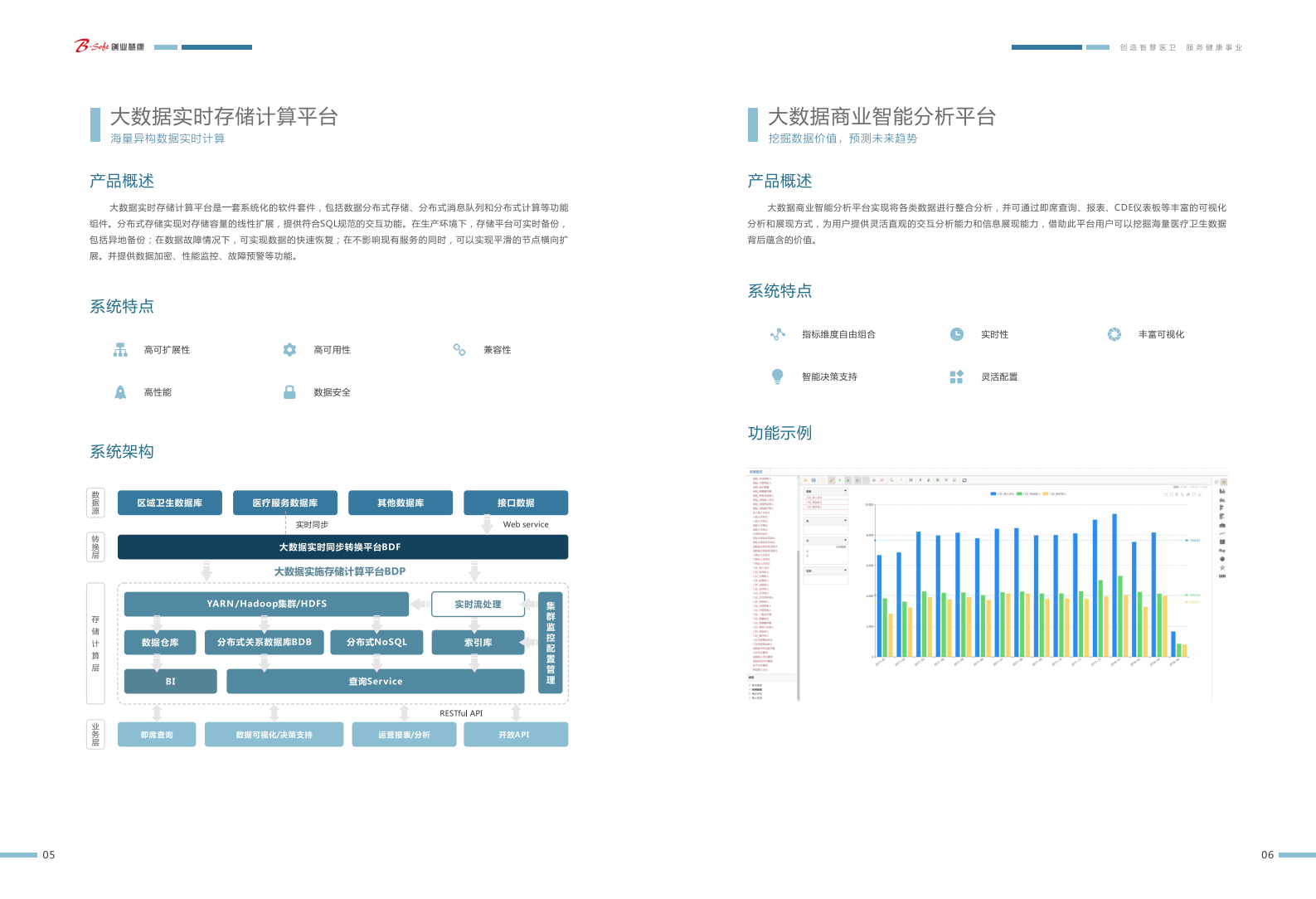Select the OSM chart type in BI screenshot
This screenshot has height=899, width=1316.
(x=1222, y=576)
